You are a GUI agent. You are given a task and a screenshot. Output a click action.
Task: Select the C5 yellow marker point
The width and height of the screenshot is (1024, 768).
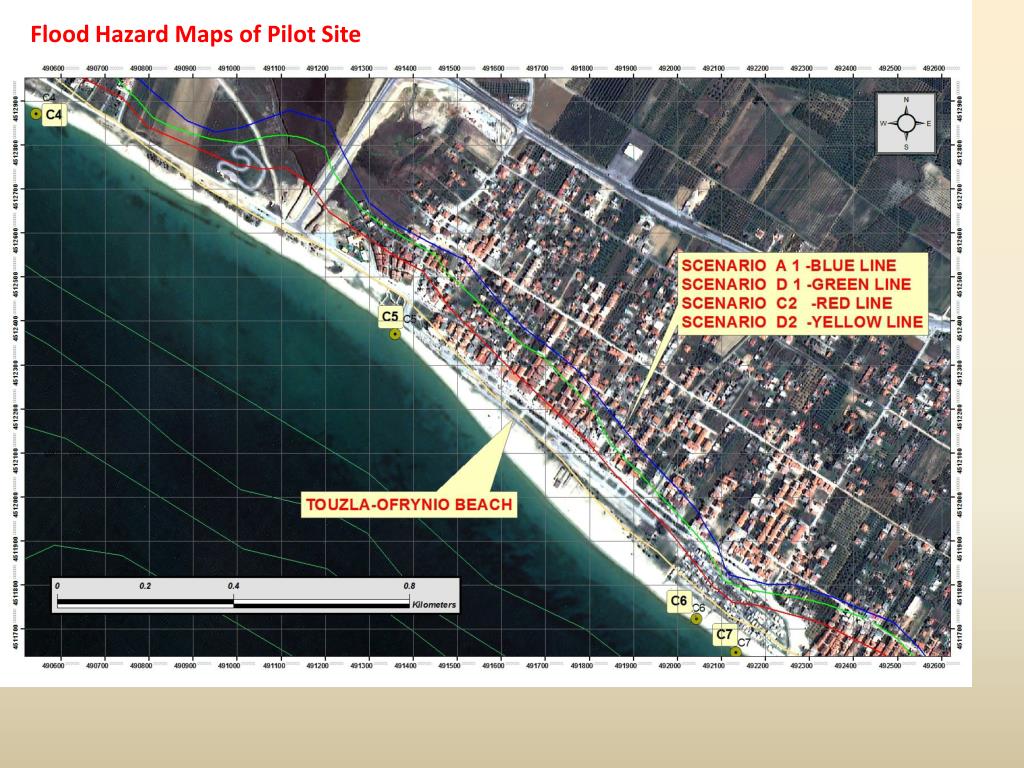(394, 334)
